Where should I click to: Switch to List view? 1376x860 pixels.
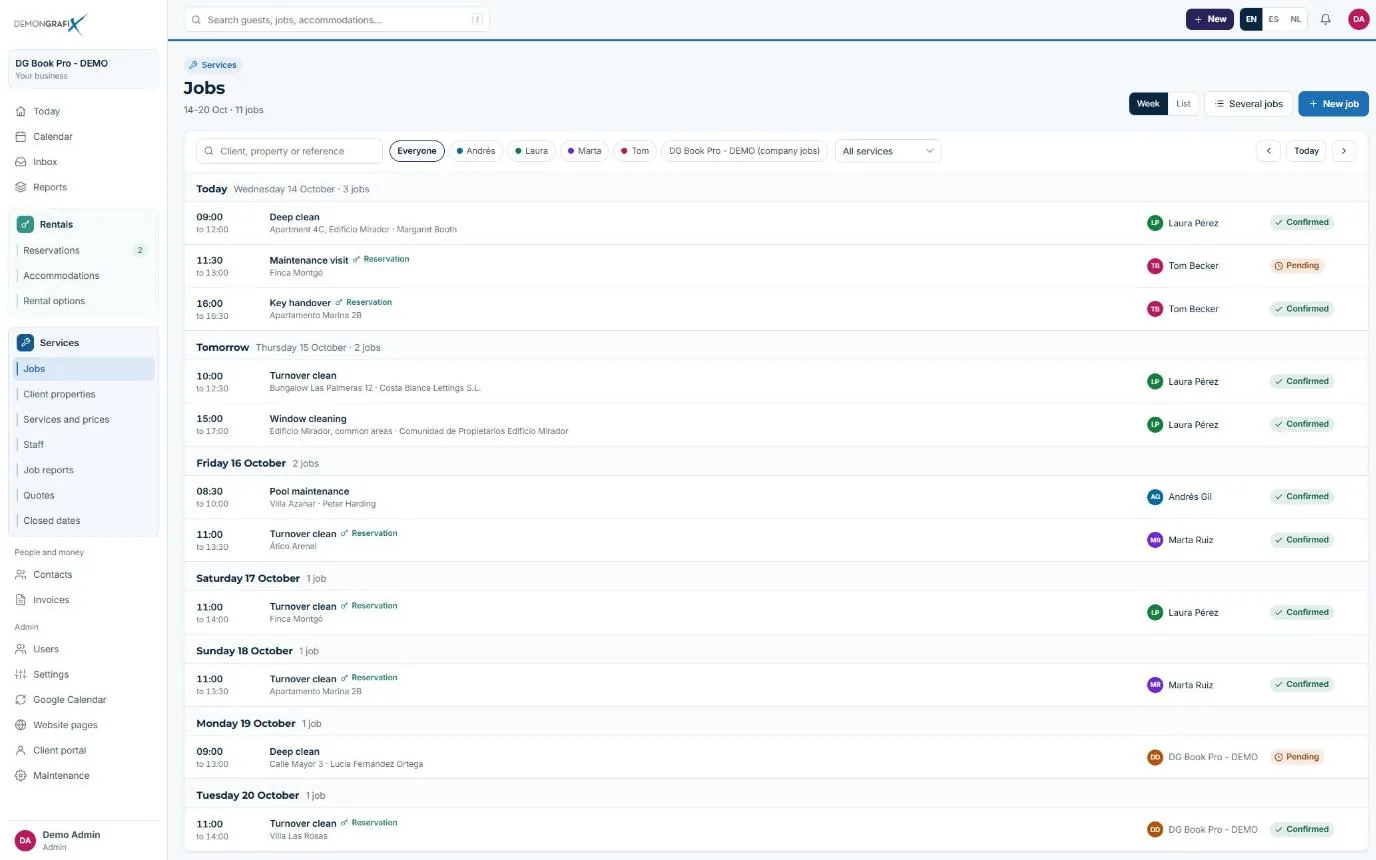[1183, 104]
